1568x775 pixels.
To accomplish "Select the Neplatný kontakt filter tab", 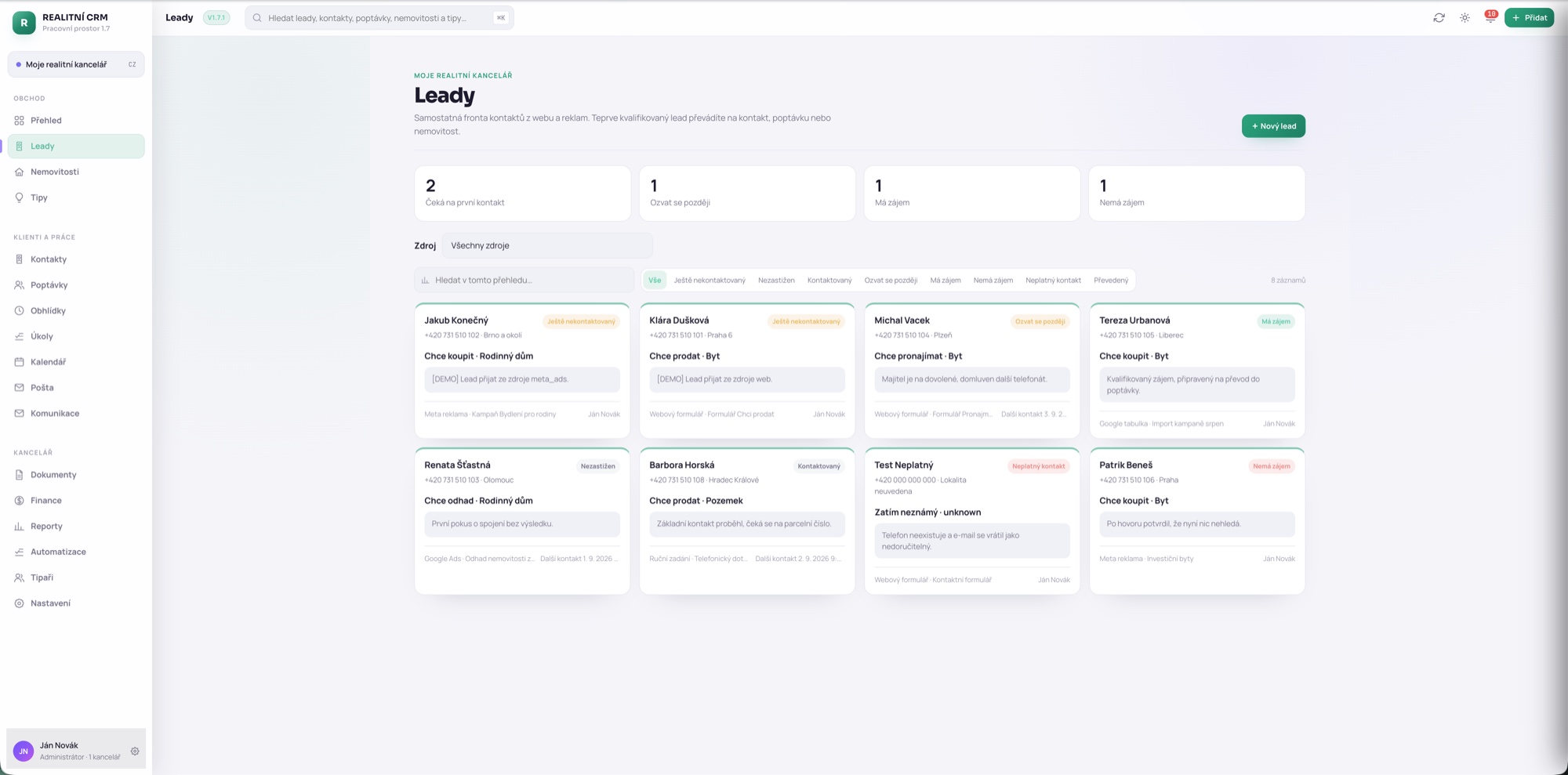I will pos(1053,280).
